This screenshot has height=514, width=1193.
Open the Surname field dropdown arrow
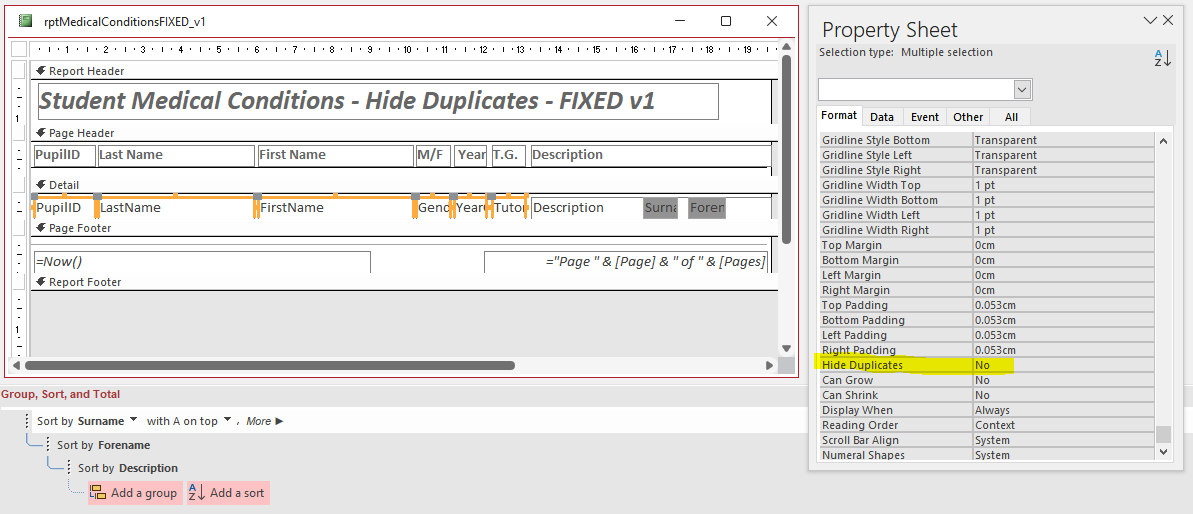(x=134, y=420)
